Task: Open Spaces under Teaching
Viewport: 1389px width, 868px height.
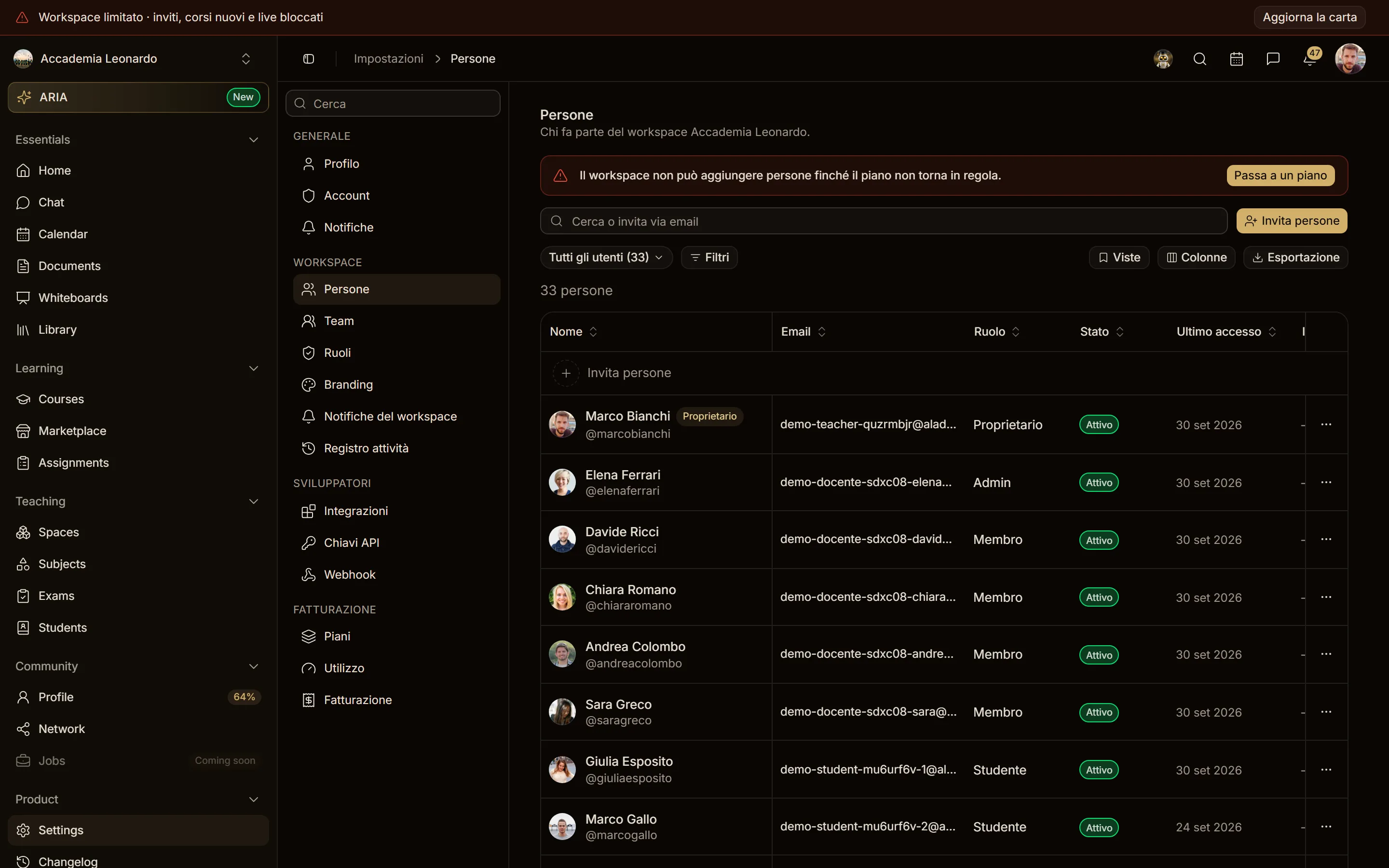Action: point(138,532)
